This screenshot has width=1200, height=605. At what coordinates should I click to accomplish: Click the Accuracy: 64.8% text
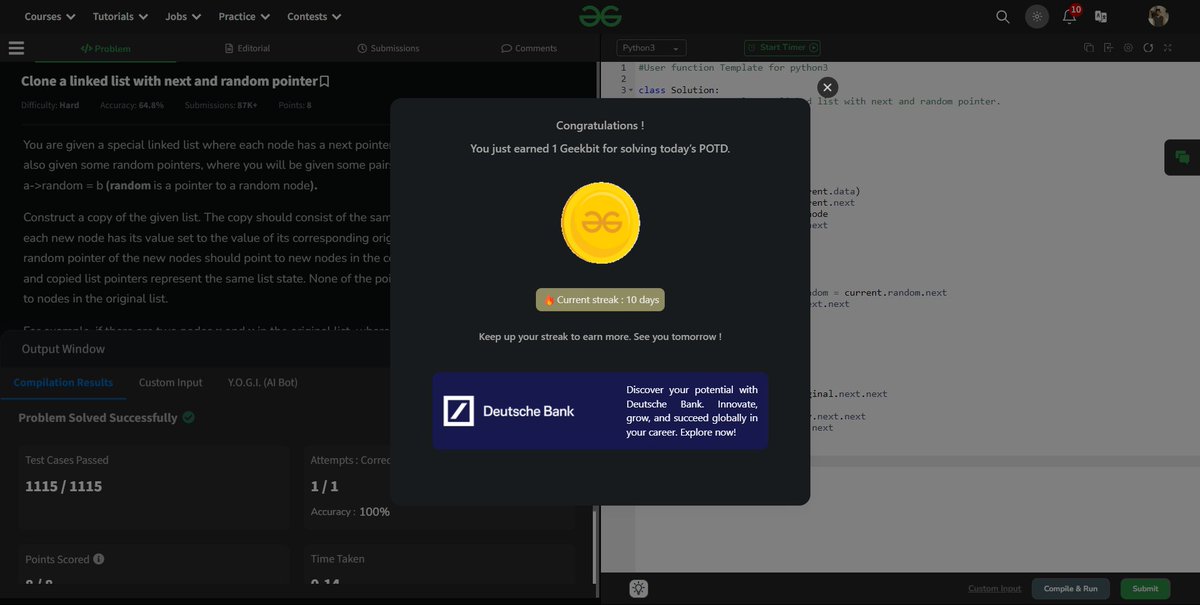pos(131,105)
